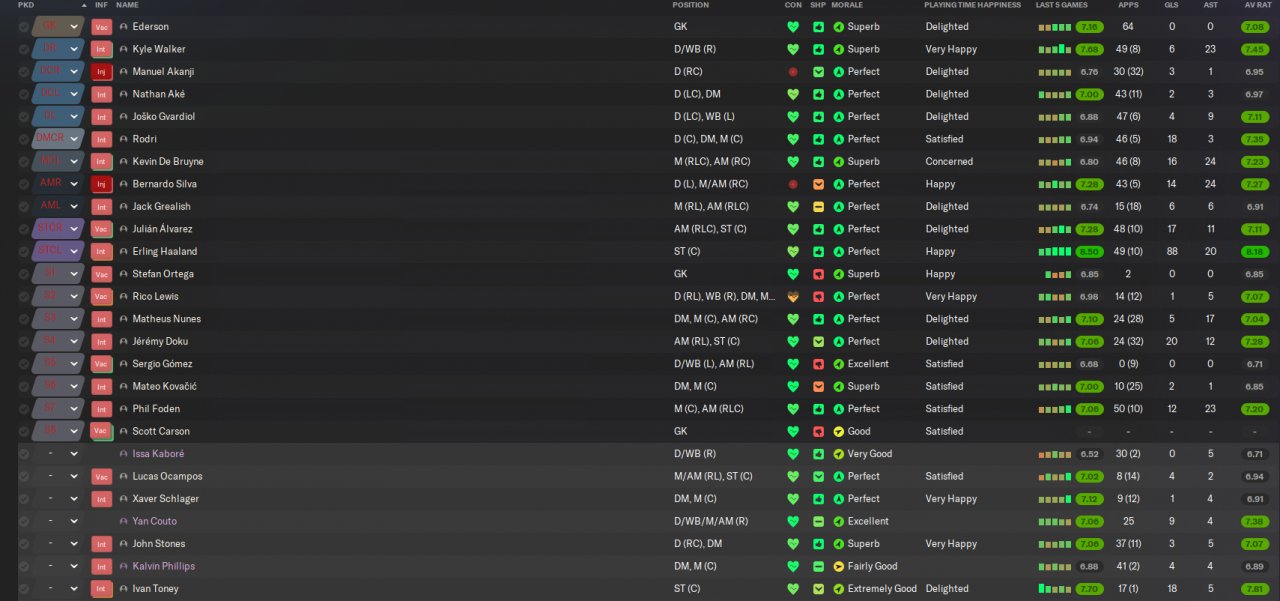Click the red injured condition icon for Manuel Akanji
This screenshot has height=601, width=1280.
pos(793,72)
